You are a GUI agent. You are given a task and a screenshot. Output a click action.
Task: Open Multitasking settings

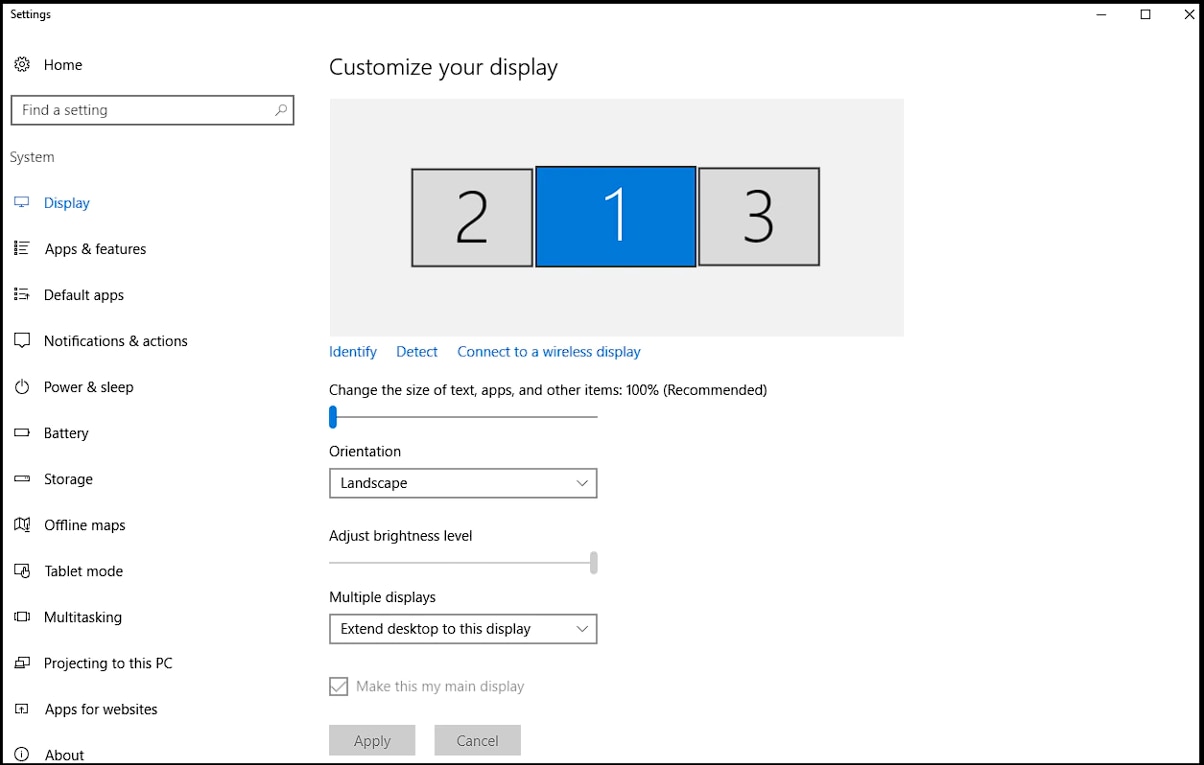click(x=83, y=617)
